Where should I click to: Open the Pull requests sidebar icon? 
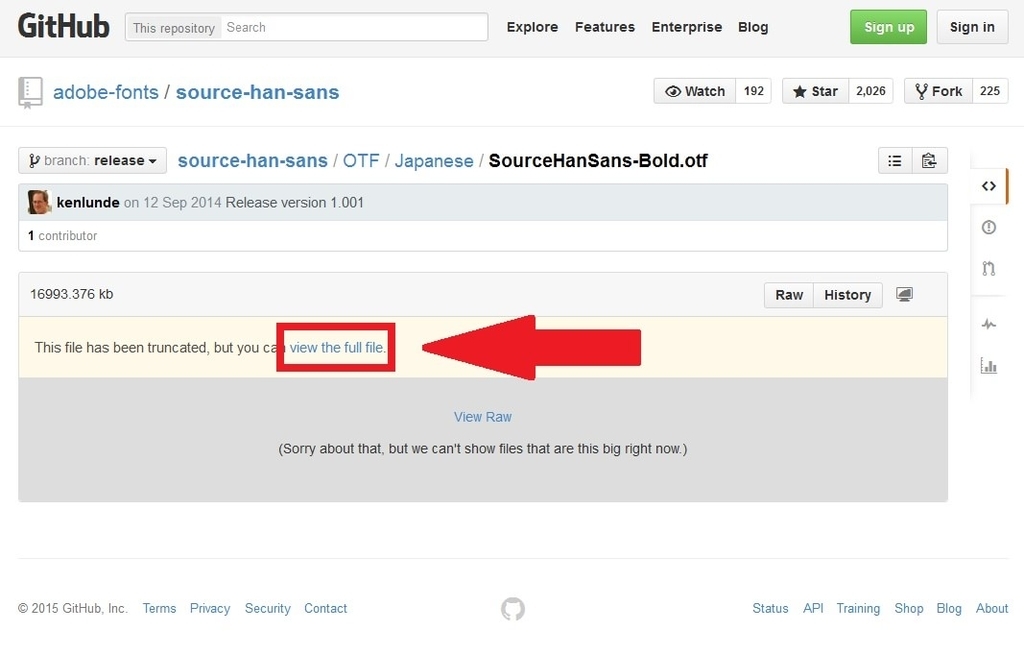point(989,268)
